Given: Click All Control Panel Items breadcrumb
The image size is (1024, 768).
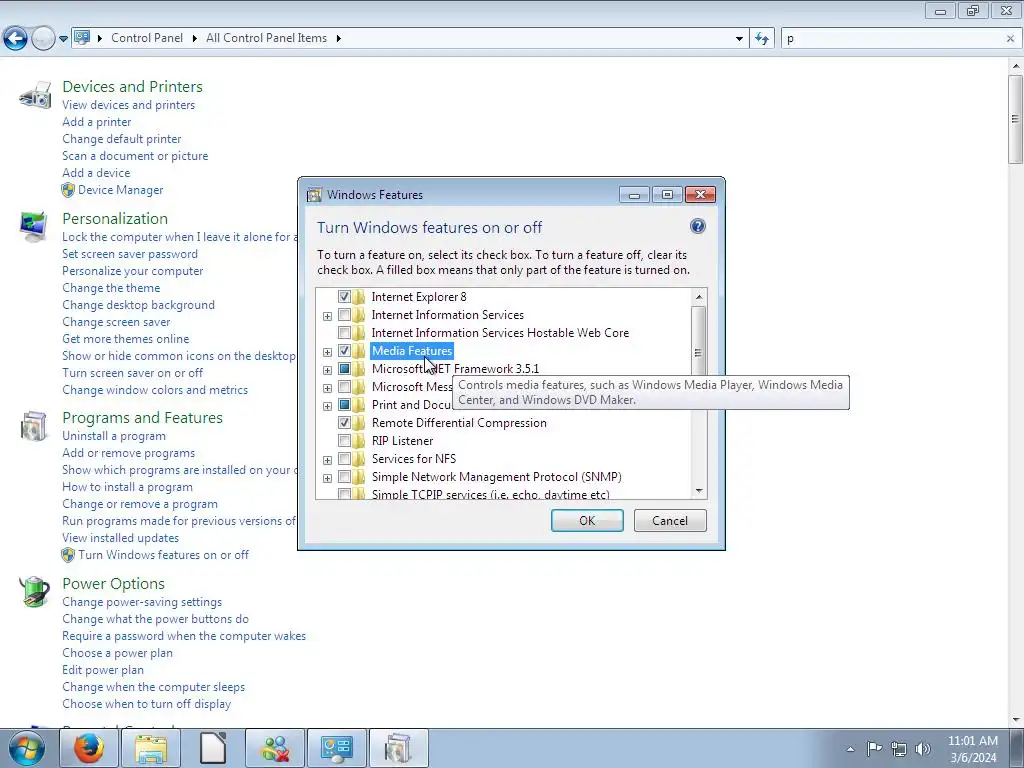Looking at the screenshot, I should click(266, 38).
